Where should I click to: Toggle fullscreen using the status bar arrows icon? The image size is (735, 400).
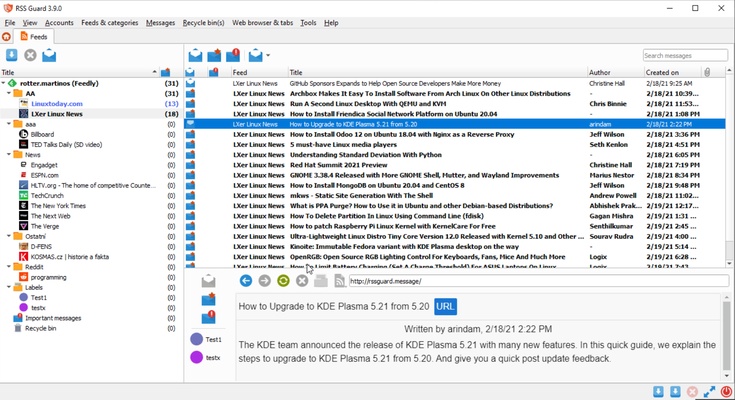[709, 392]
